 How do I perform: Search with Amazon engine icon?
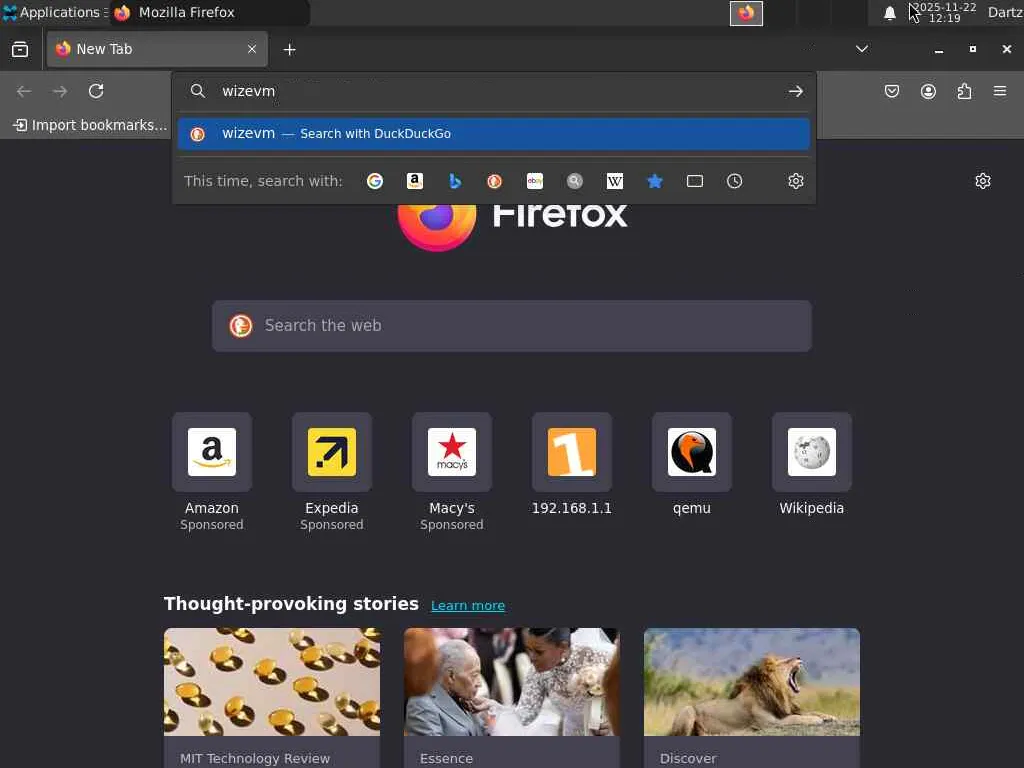415,181
